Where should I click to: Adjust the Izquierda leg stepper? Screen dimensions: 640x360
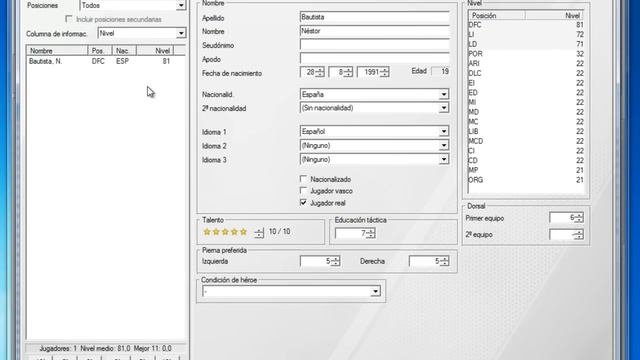[x=335, y=261]
